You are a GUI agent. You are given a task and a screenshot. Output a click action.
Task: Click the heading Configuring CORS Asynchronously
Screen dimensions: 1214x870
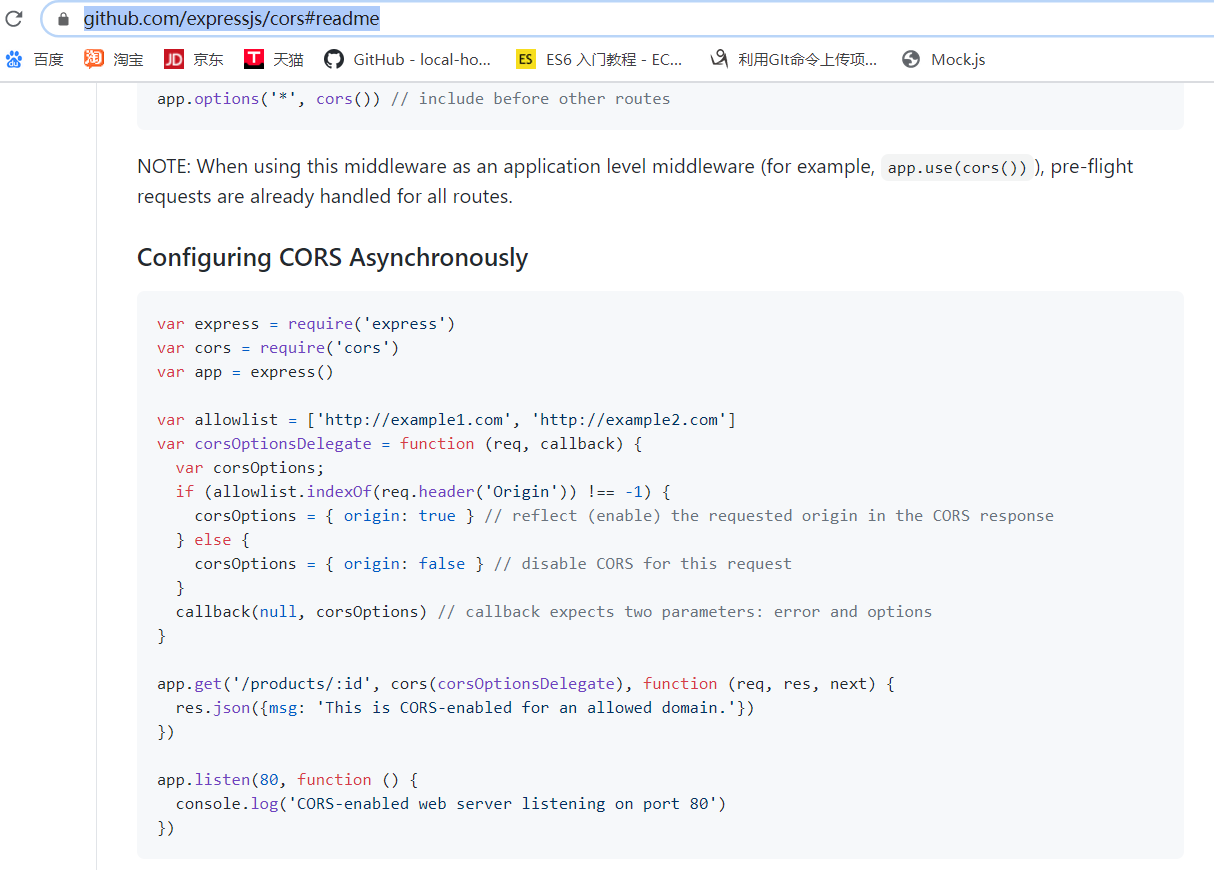332,258
